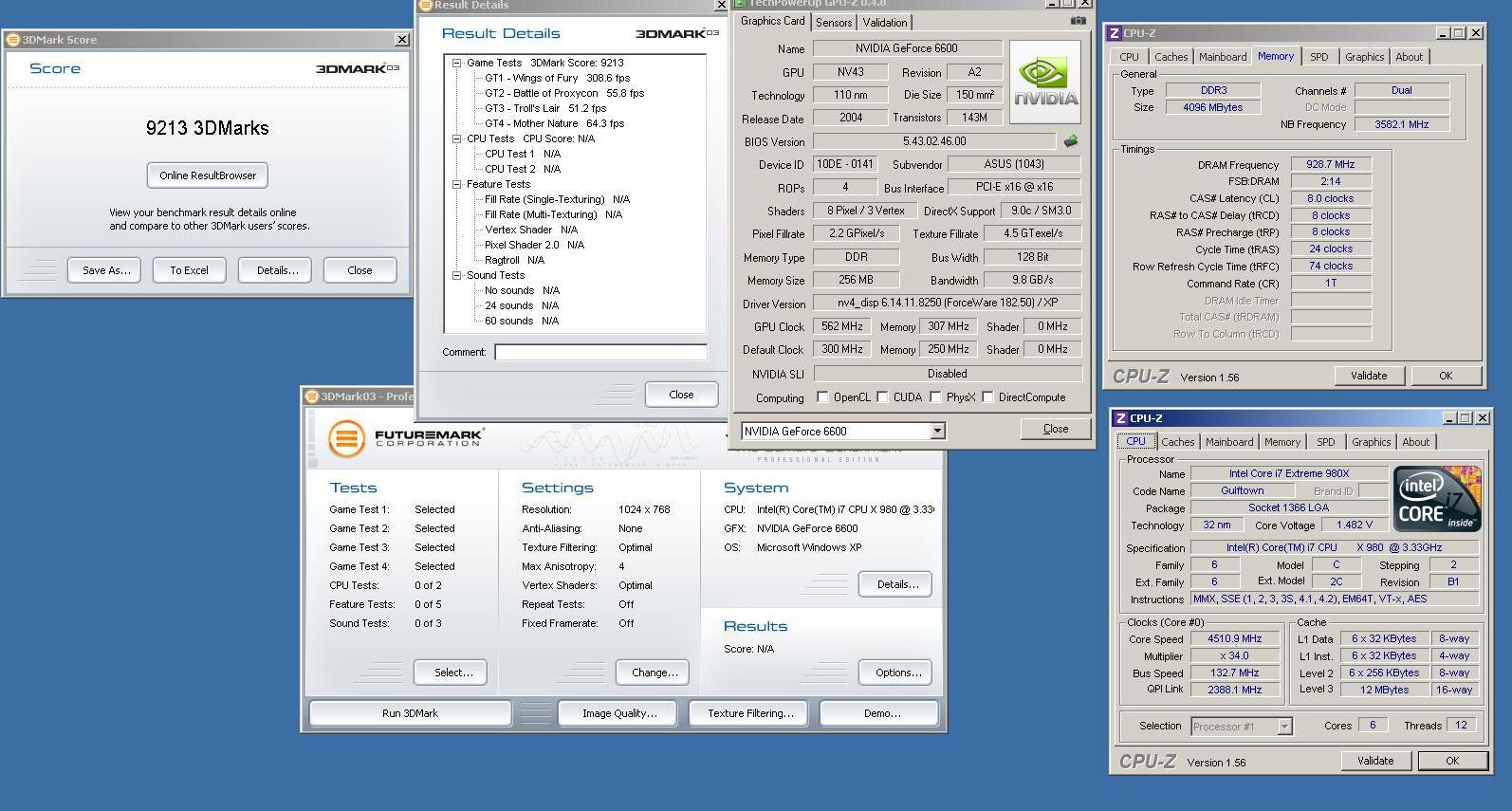This screenshot has height=811, width=1512.
Task: Click OK in the processor CPU-Z window
Action: pos(1452,761)
